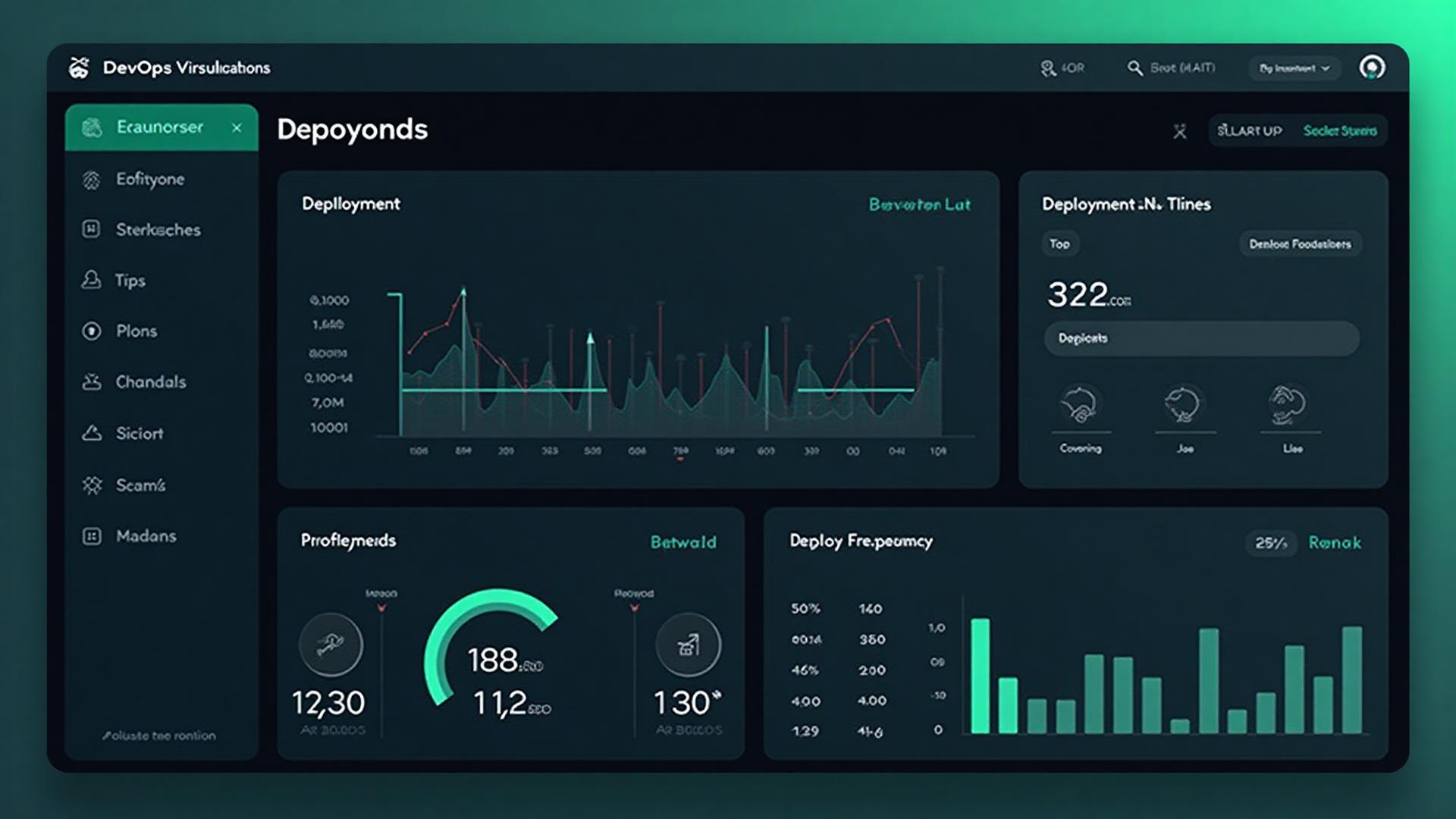Click the Siciort sidebar icon
The width and height of the screenshot is (1456, 819).
point(91,433)
